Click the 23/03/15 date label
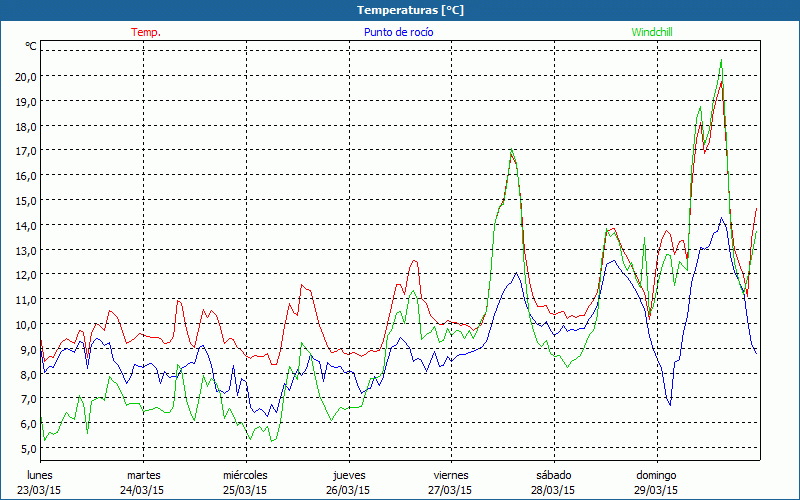Image resolution: width=800 pixels, height=500 pixels. pos(40,490)
